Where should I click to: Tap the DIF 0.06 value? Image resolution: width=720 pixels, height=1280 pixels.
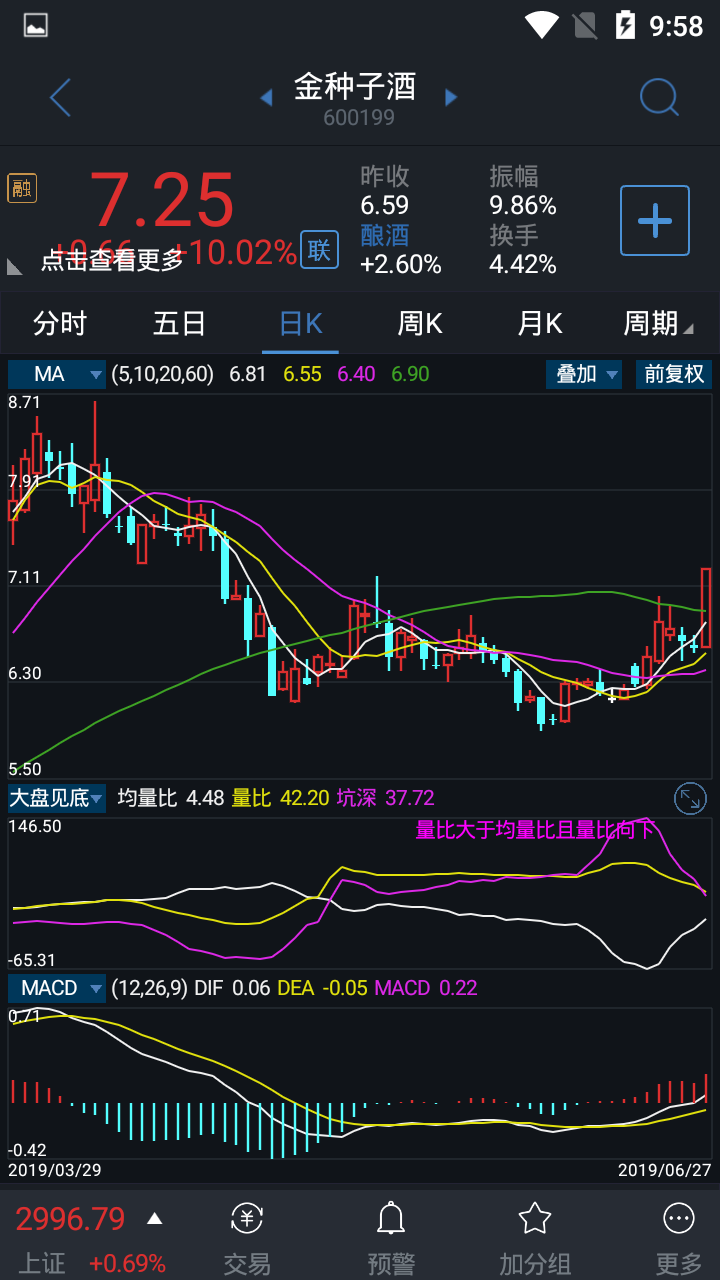coord(232,988)
